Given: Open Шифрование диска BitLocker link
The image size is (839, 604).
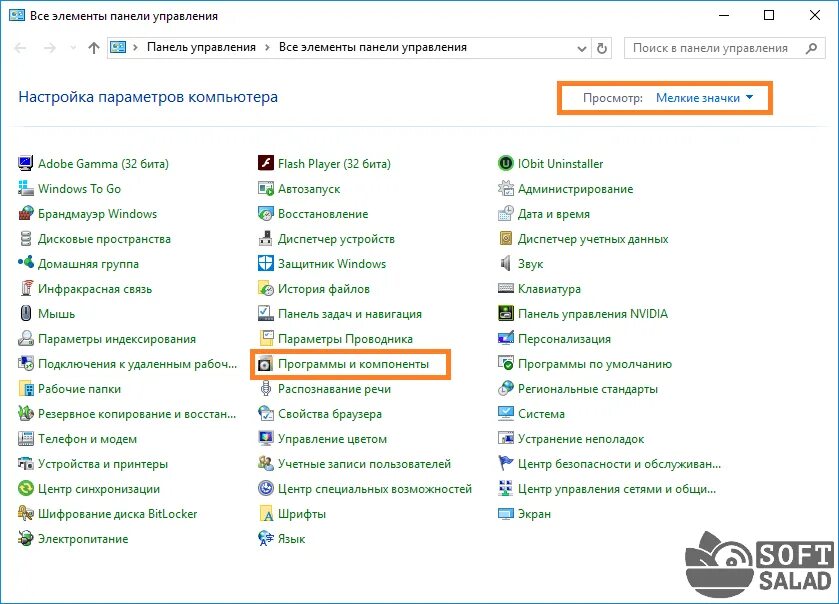Looking at the screenshot, I should 117,514.
